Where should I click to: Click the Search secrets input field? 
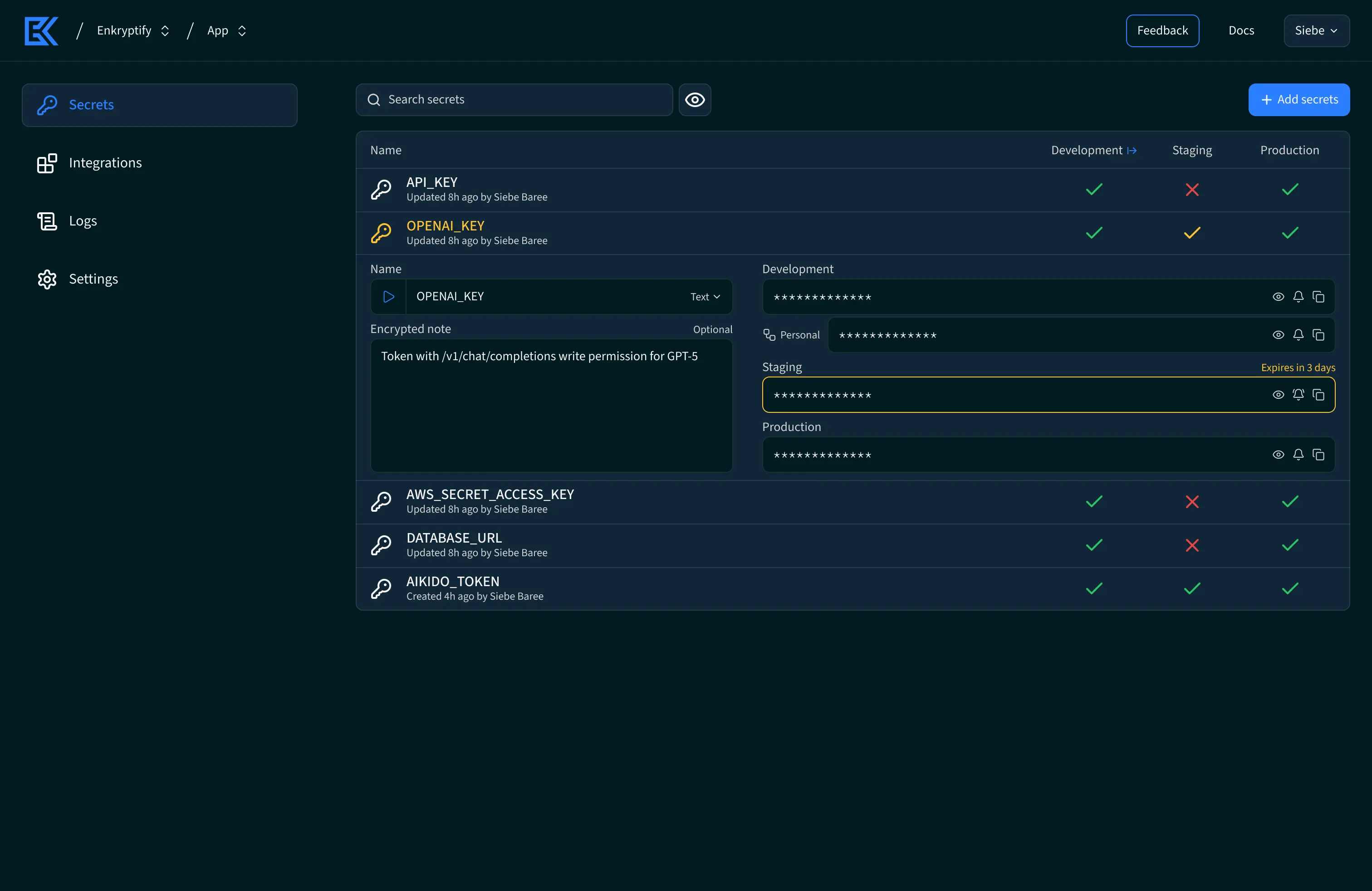click(513, 100)
